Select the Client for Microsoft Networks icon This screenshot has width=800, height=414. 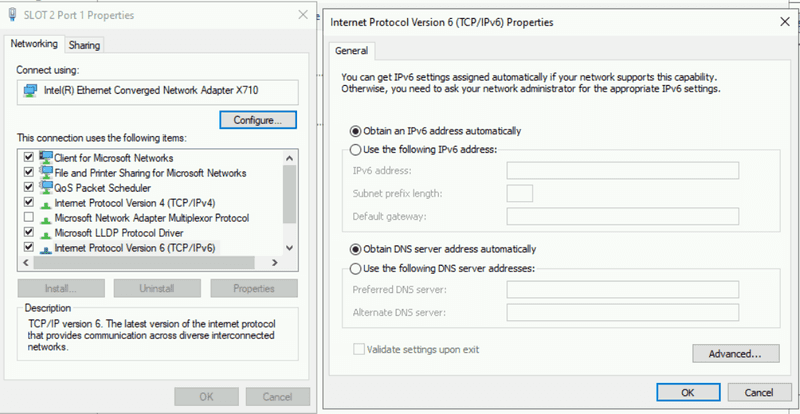[45, 158]
